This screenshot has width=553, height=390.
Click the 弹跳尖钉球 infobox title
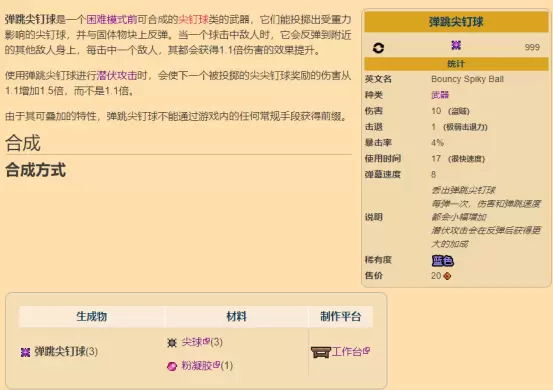(x=456, y=22)
